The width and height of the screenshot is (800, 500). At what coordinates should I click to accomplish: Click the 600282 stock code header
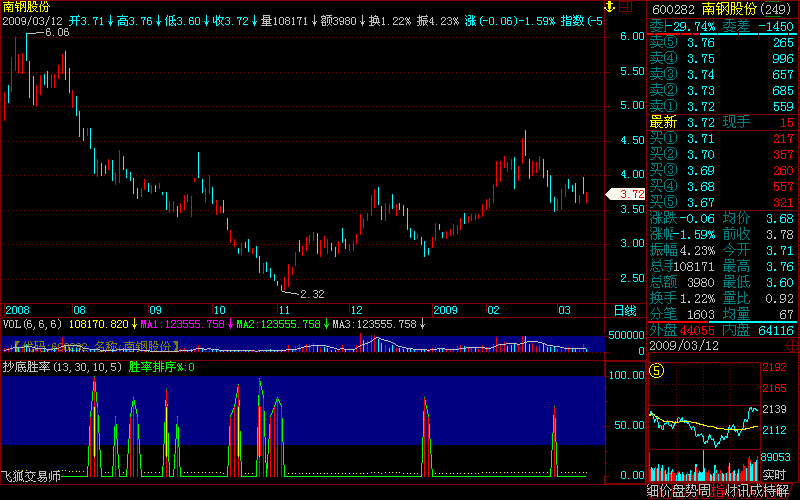[x=673, y=10]
